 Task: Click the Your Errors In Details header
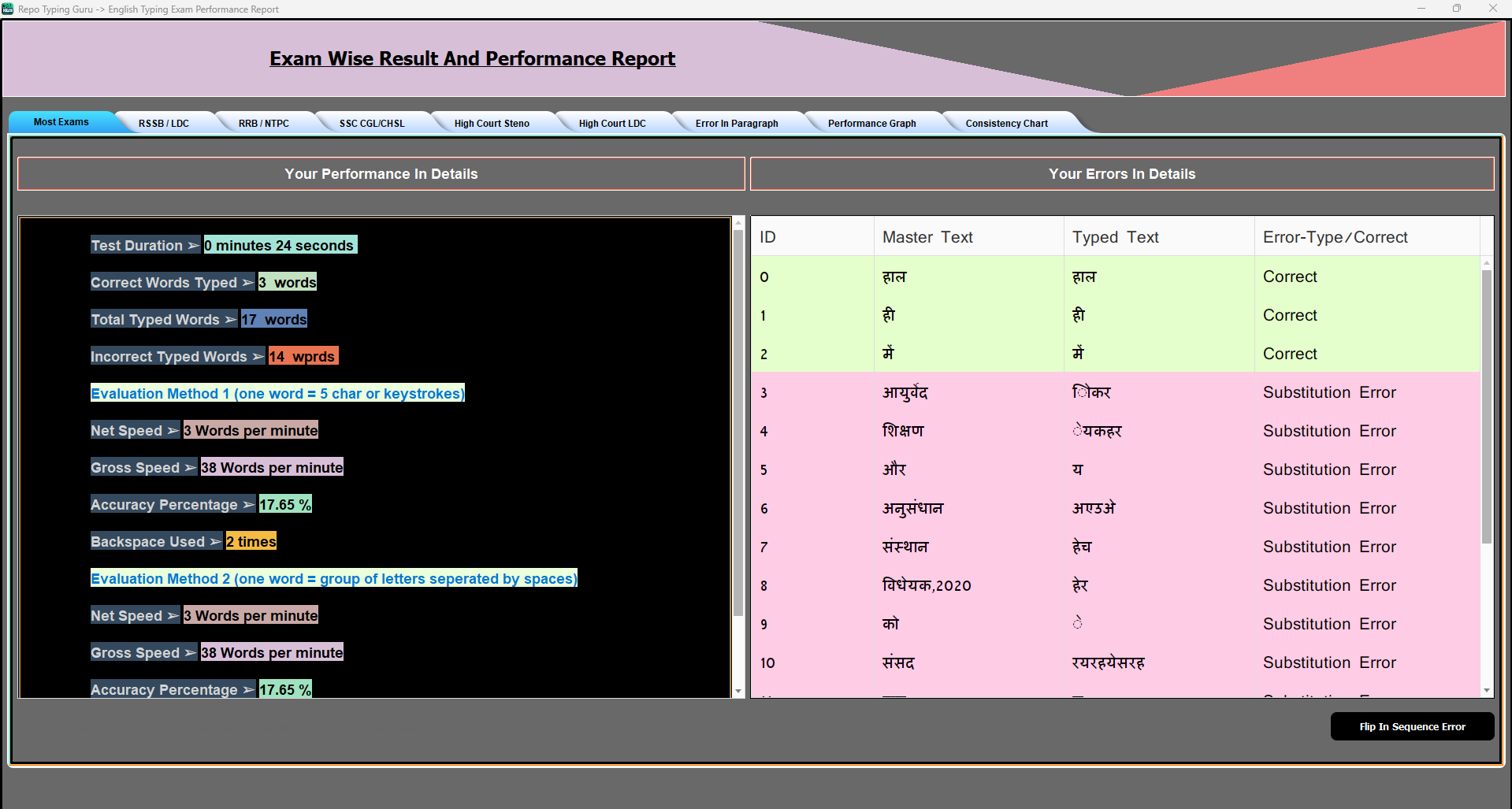pyautogui.click(x=1122, y=174)
